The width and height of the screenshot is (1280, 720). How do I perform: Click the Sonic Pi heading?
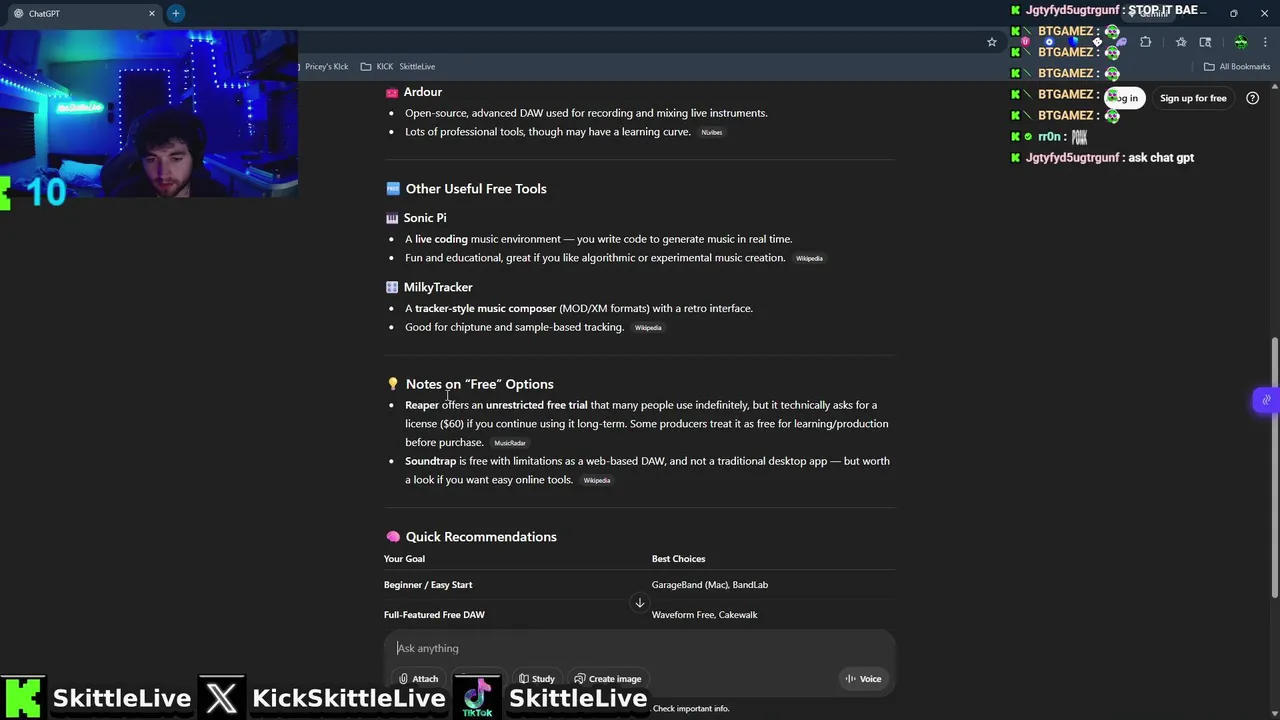(x=425, y=217)
